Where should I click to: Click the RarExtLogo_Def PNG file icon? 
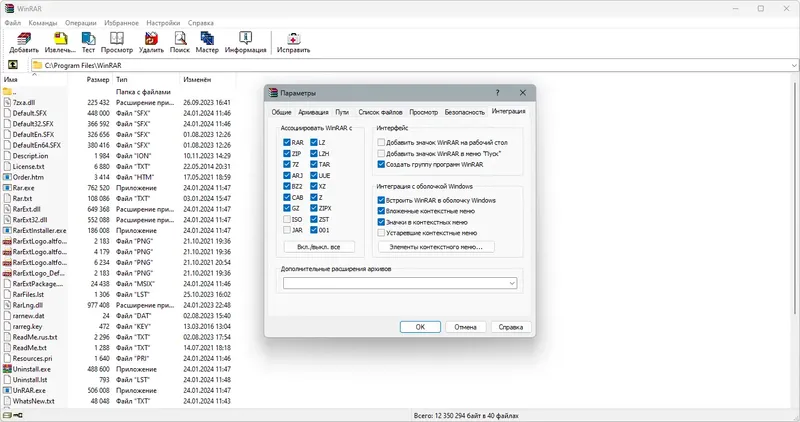(x=7, y=273)
